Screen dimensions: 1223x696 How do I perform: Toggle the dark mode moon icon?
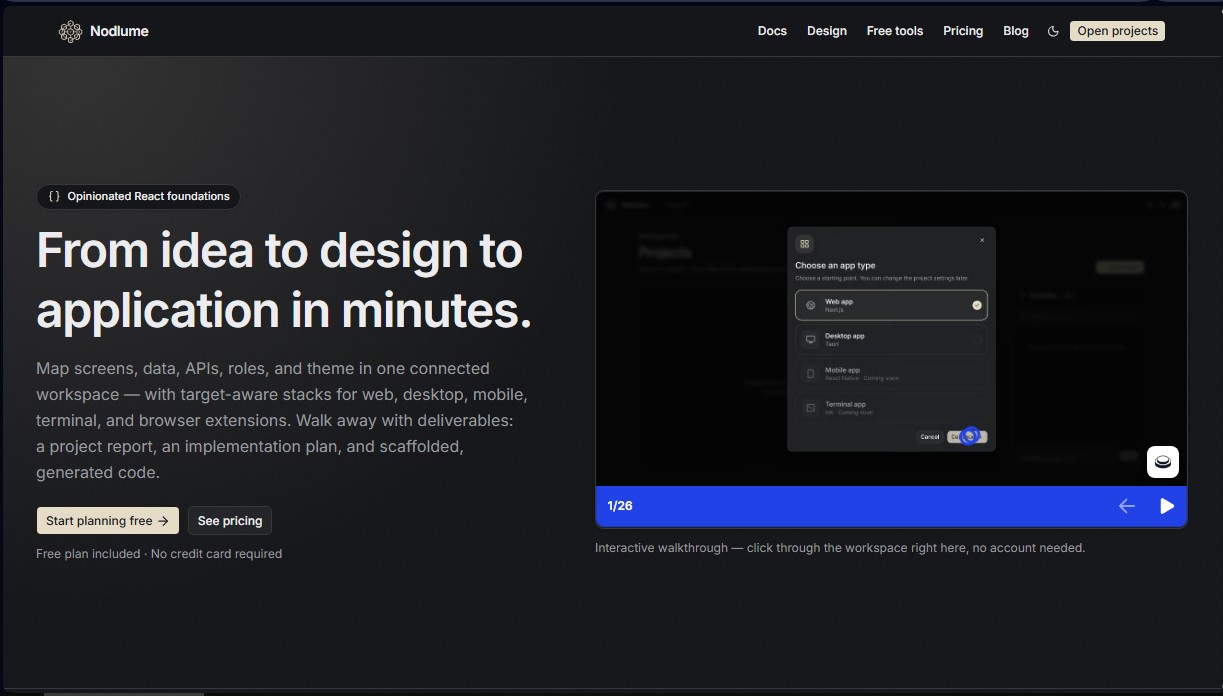(x=1053, y=31)
